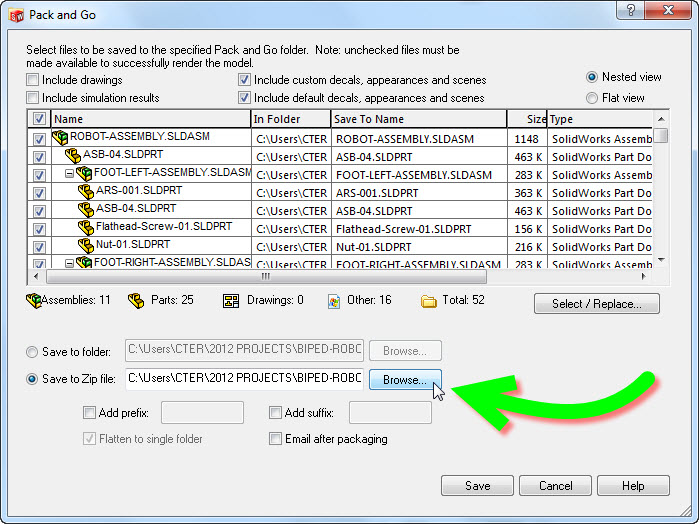Select the Save to Zip file radio button
Viewport: 699px width, 524px height.
(32, 379)
